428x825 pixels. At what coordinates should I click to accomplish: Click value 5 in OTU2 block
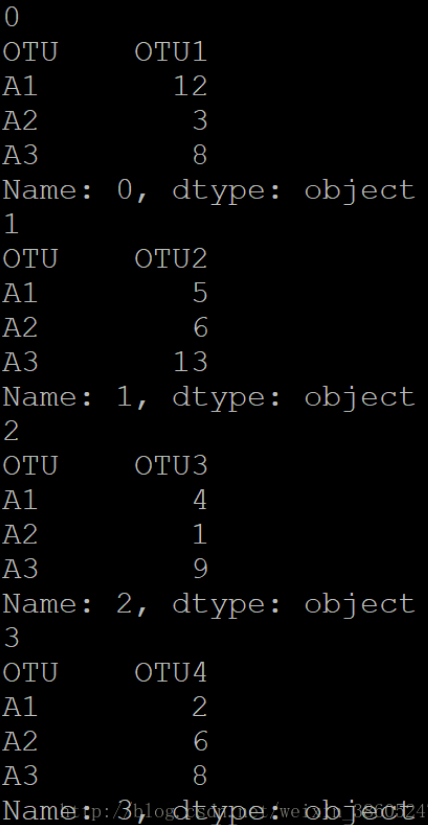coord(200,293)
